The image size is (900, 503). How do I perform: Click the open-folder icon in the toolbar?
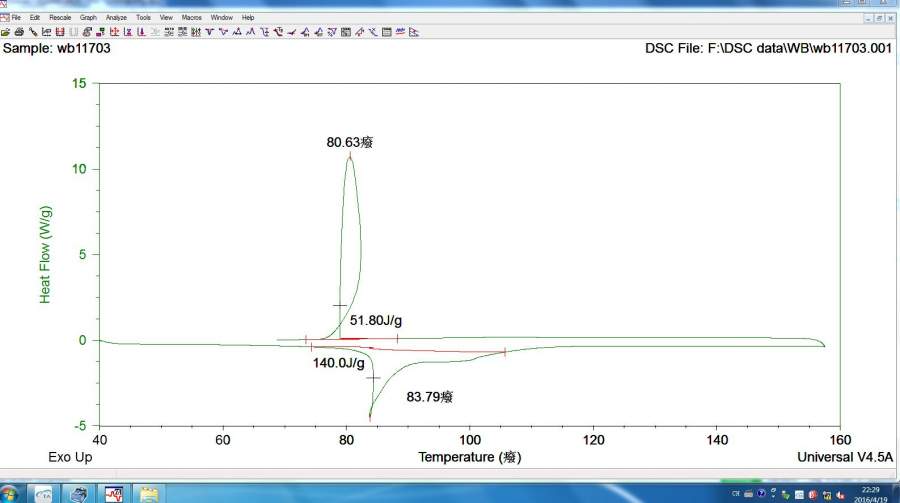pyautogui.click(x=5, y=32)
